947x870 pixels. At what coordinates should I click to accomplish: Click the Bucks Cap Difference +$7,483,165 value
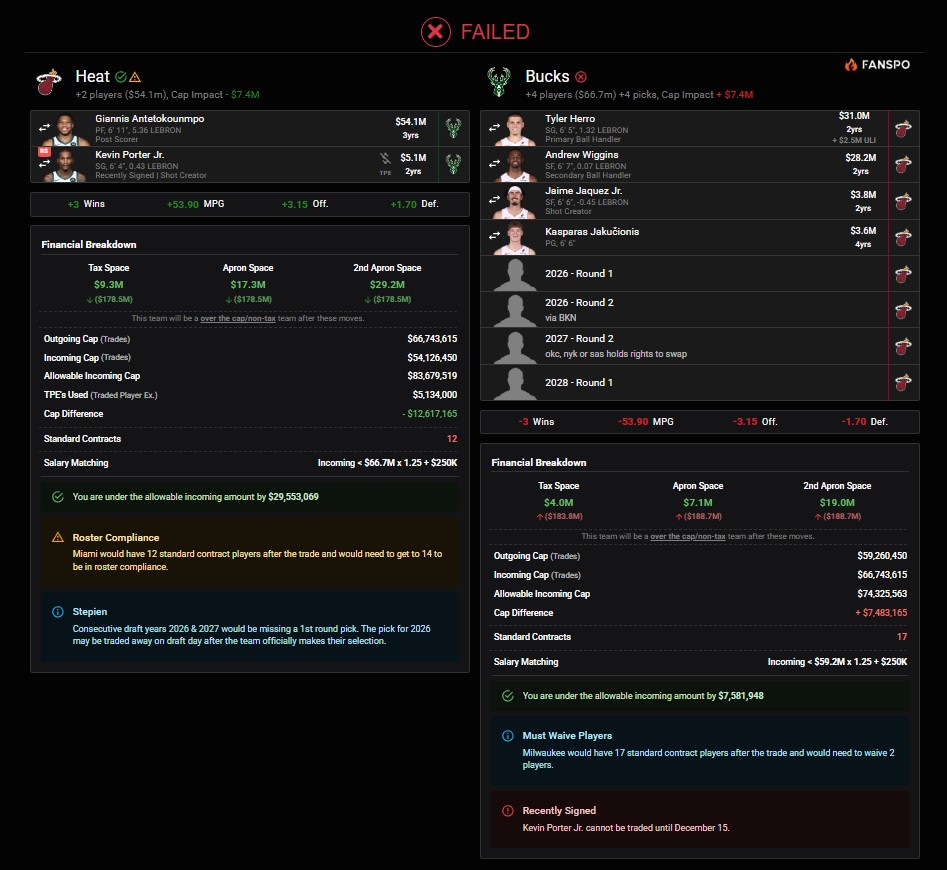click(x=881, y=613)
